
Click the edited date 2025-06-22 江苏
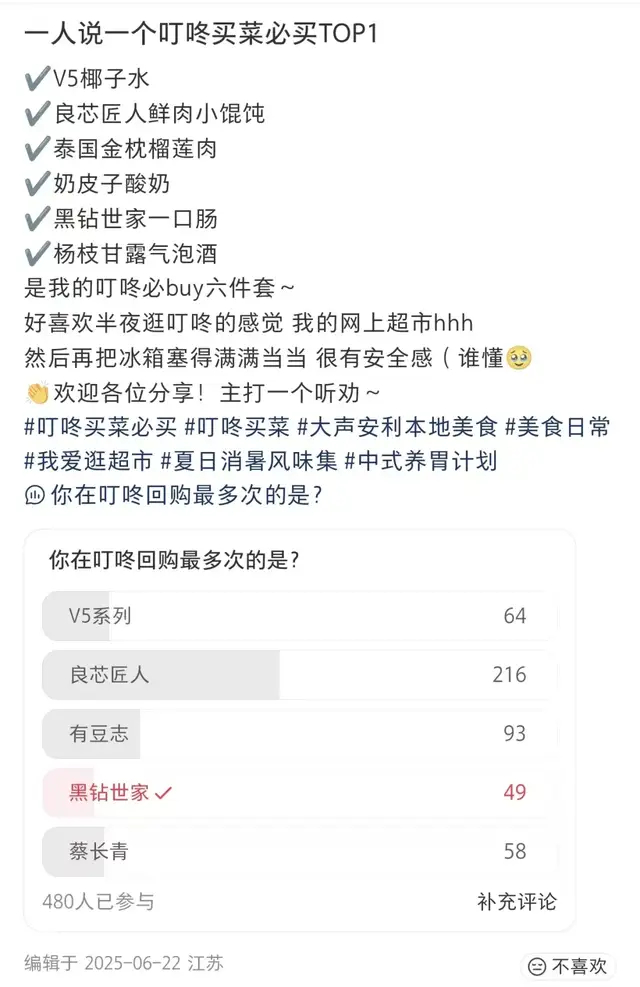[124, 963]
